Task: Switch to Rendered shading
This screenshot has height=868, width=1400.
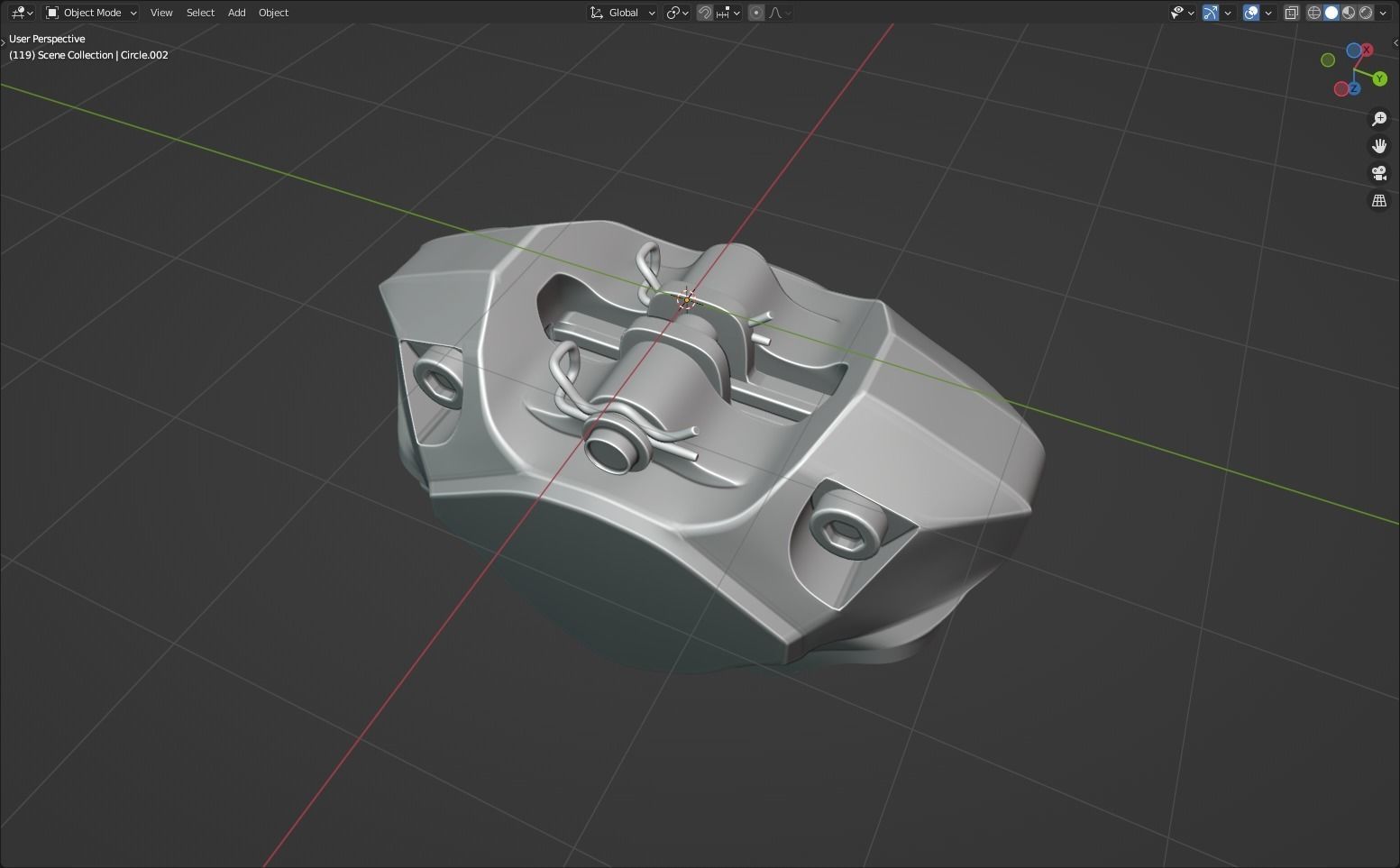Action: click(1366, 13)
